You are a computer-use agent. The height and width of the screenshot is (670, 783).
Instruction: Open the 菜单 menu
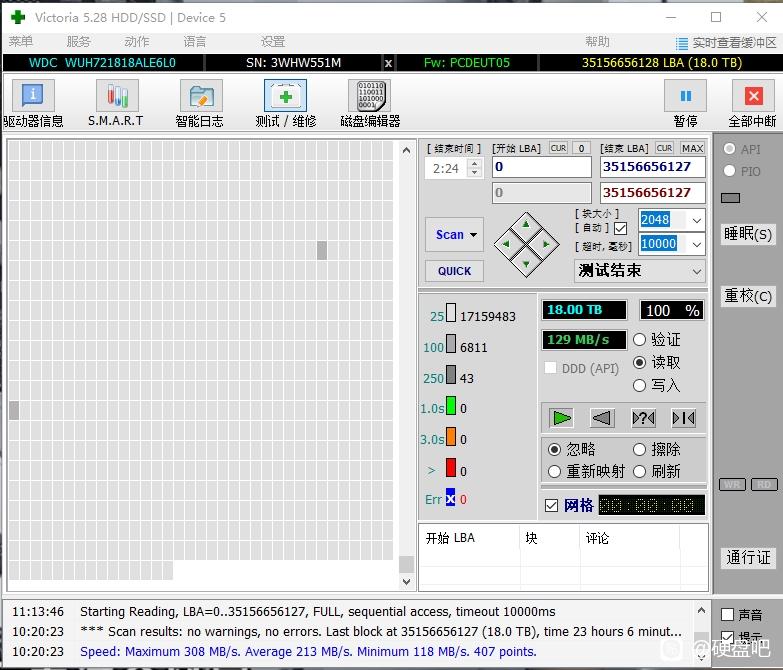coord(21,41)
